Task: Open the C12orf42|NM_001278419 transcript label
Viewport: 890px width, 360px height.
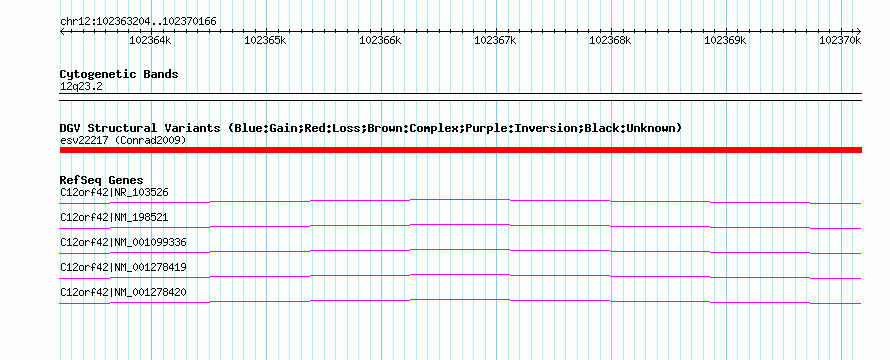Action: pyautogui.click(x=123, y=267)
